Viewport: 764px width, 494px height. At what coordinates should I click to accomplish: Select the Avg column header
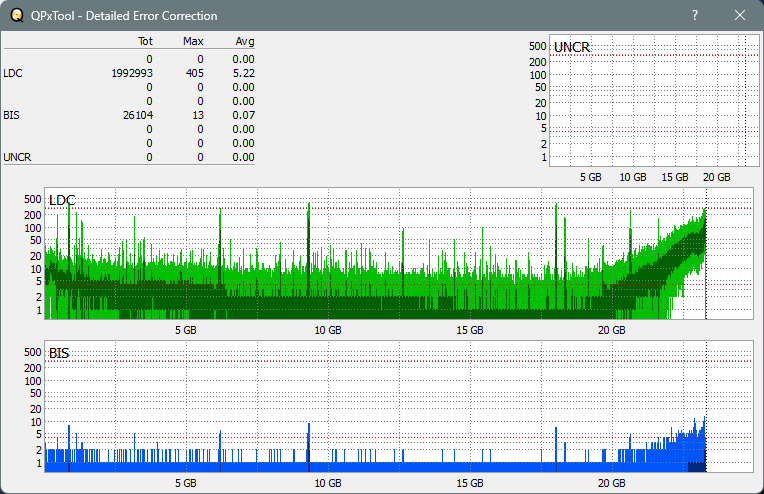245,41
